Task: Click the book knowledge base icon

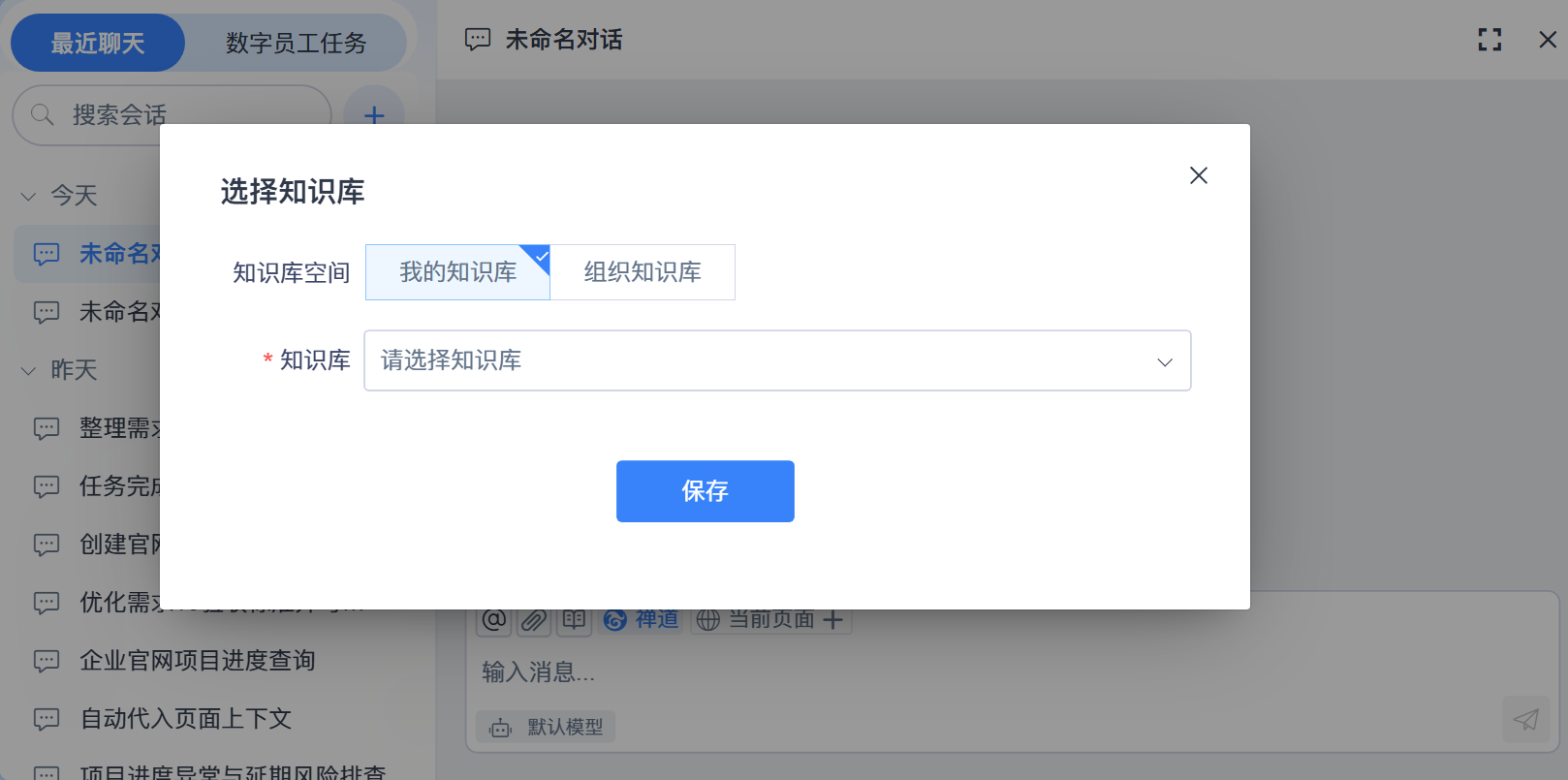Action: 574,620
